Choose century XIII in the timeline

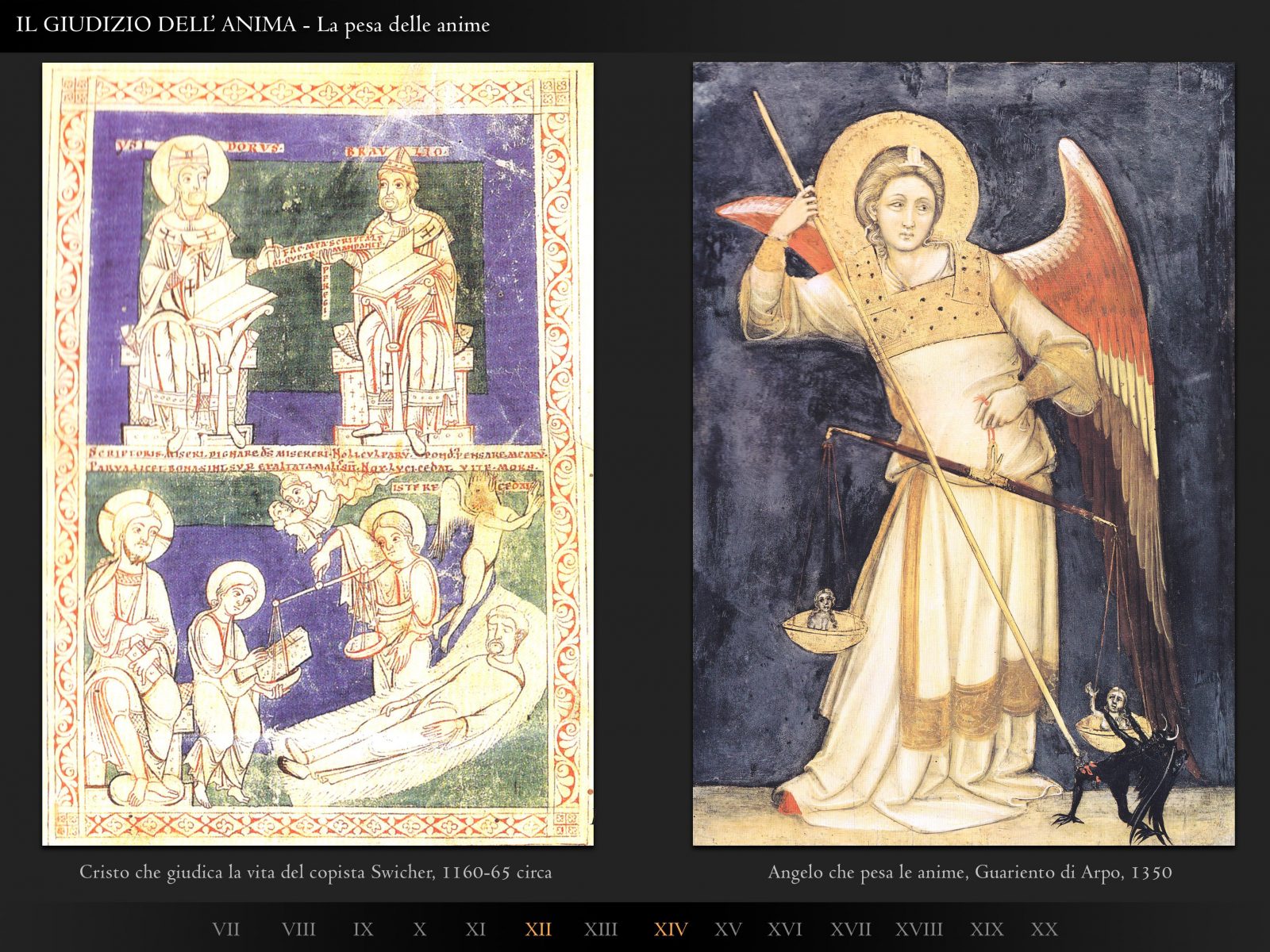pos(601,929)
